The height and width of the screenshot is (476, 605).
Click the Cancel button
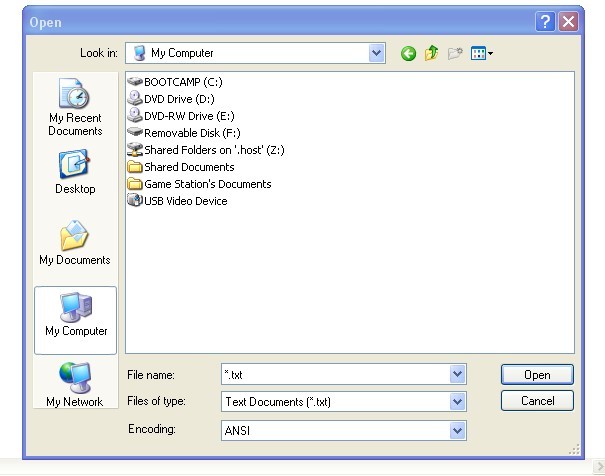(x=537, y=401)
